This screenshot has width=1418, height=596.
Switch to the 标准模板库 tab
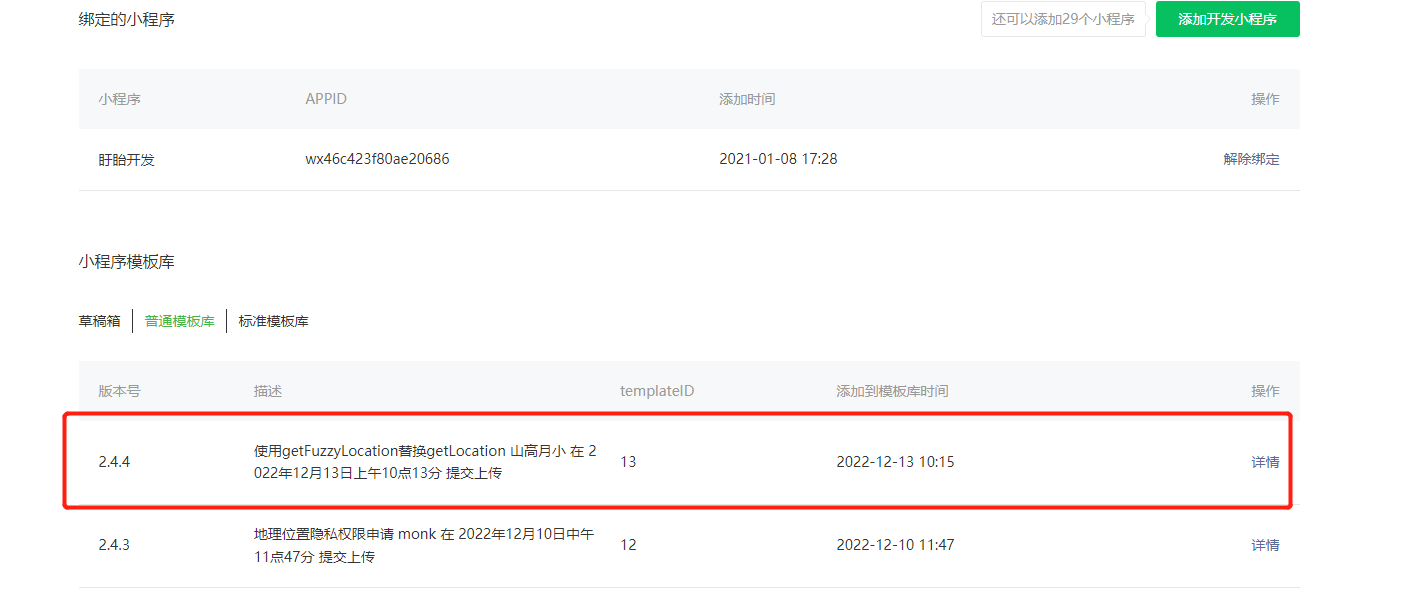click(273, 321)
